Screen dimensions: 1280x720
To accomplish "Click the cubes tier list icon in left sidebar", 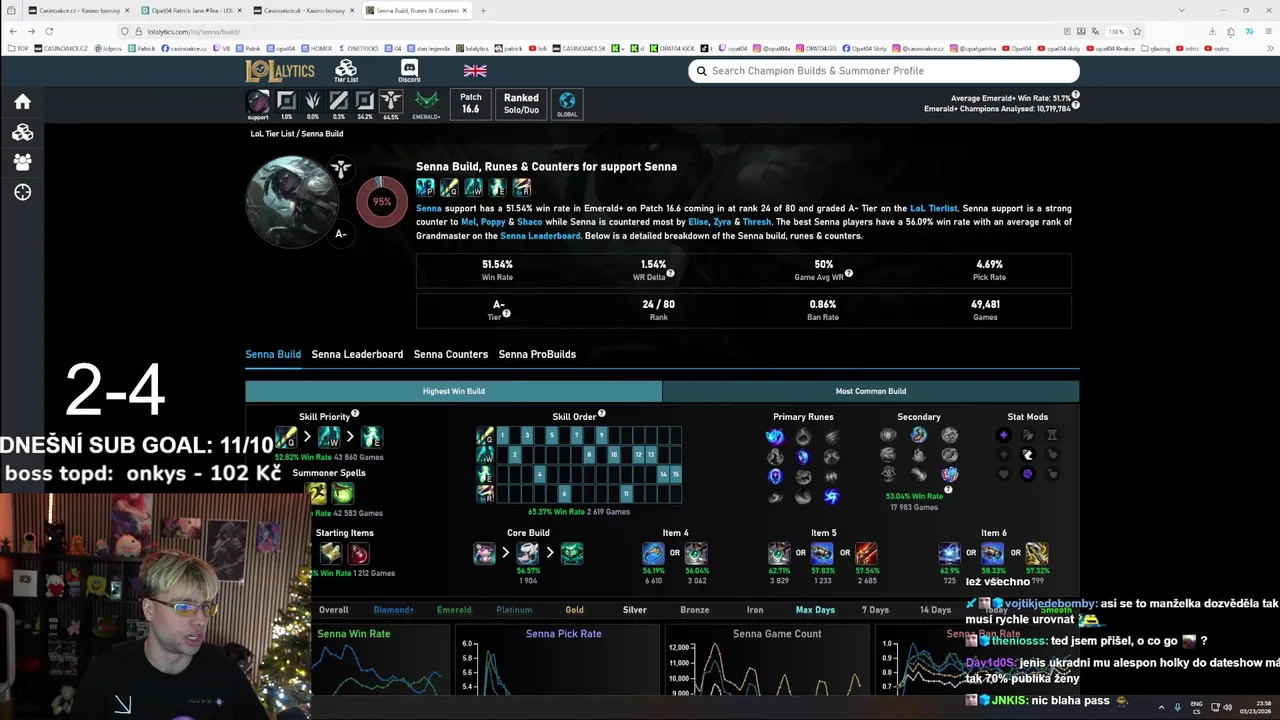I will (22, 132).
